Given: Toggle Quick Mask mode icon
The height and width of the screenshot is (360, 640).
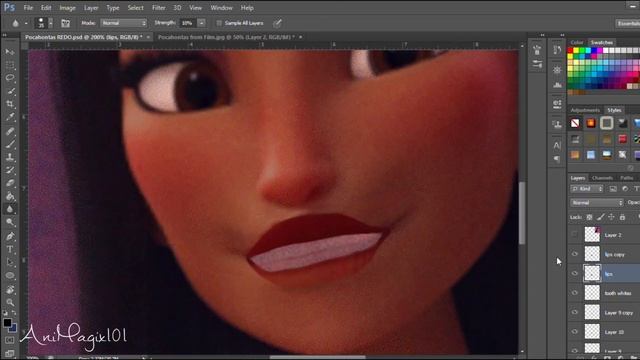Looking at the screenshot, I should [10, 340].
